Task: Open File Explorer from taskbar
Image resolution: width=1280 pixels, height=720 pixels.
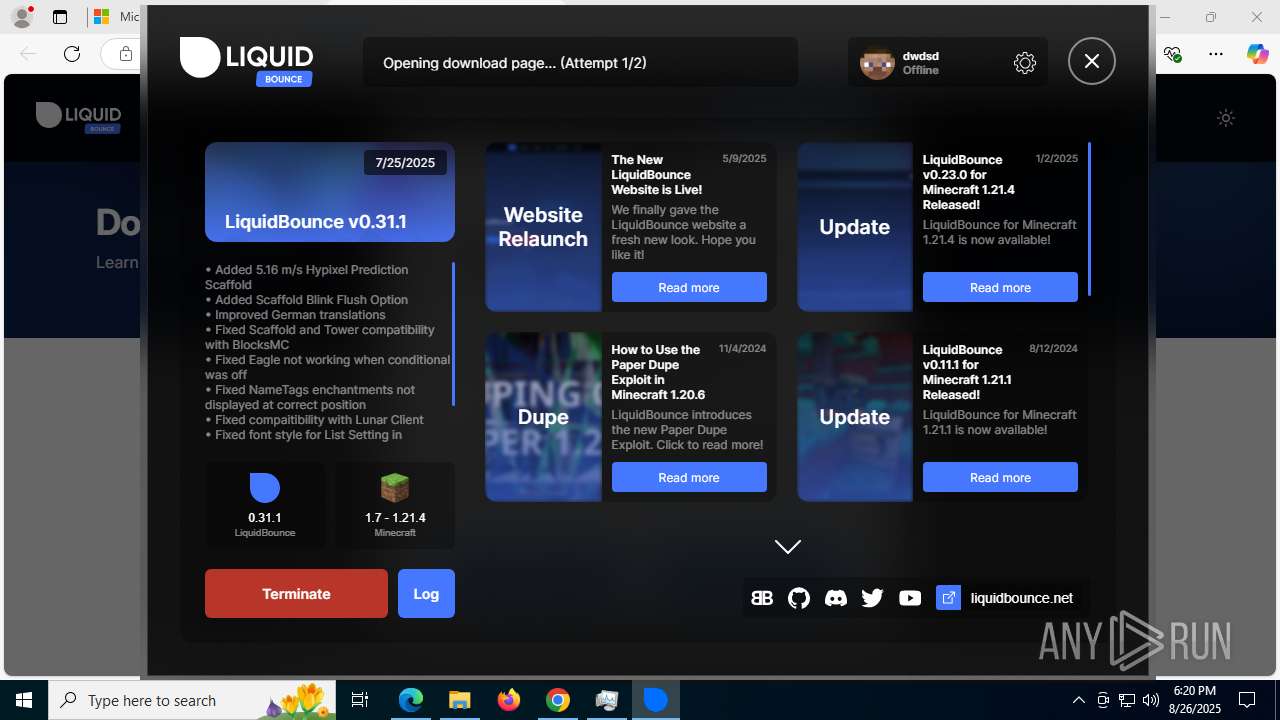Action: tap(459, 700)
